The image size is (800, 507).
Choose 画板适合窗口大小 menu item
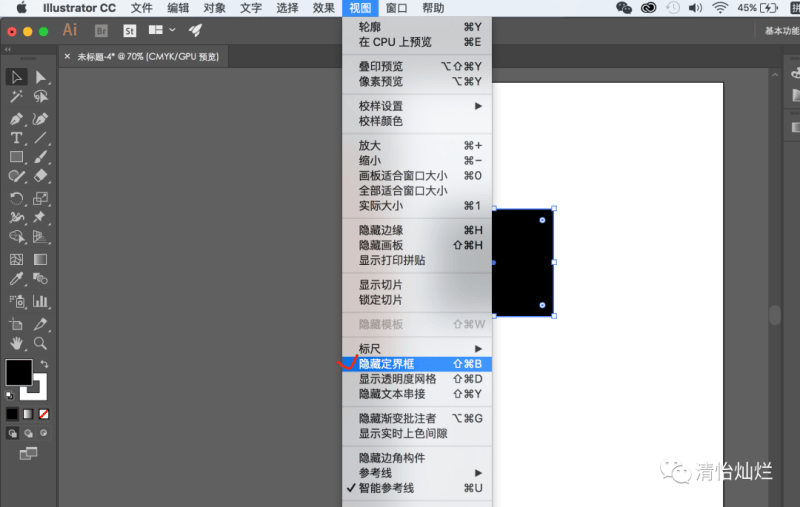[417, 176]
